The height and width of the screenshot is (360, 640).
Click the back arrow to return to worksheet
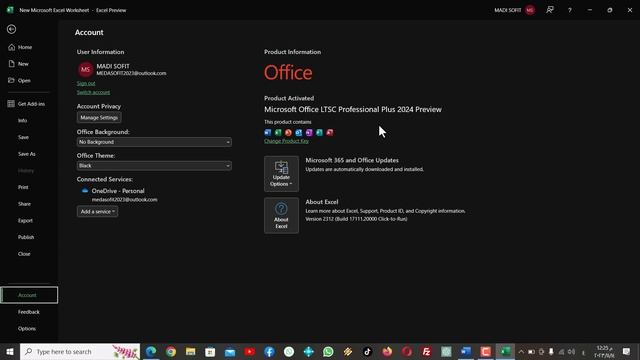[11, 29]
